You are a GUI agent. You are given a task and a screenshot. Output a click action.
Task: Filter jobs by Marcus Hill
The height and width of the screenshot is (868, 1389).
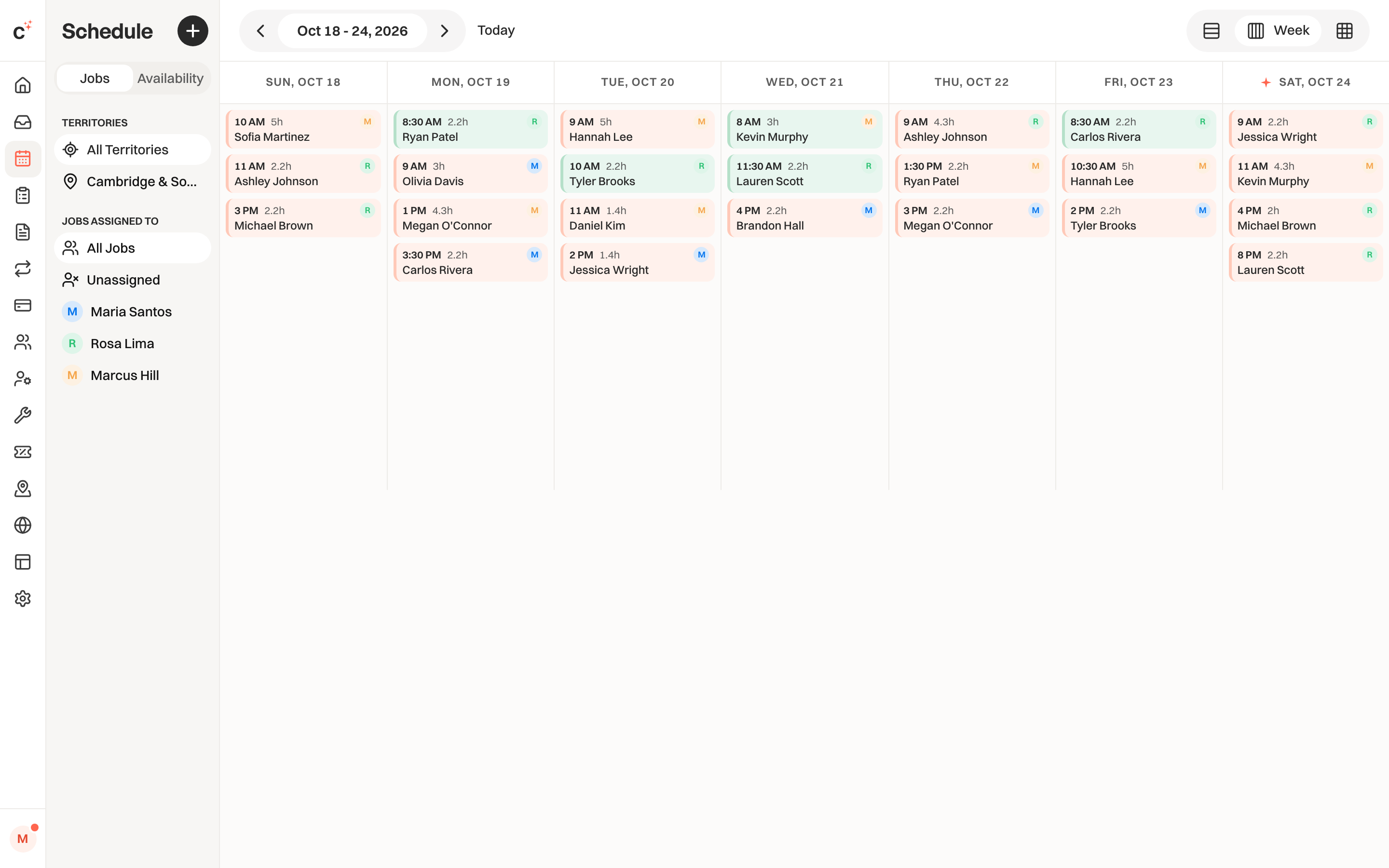tap(133, 376)
